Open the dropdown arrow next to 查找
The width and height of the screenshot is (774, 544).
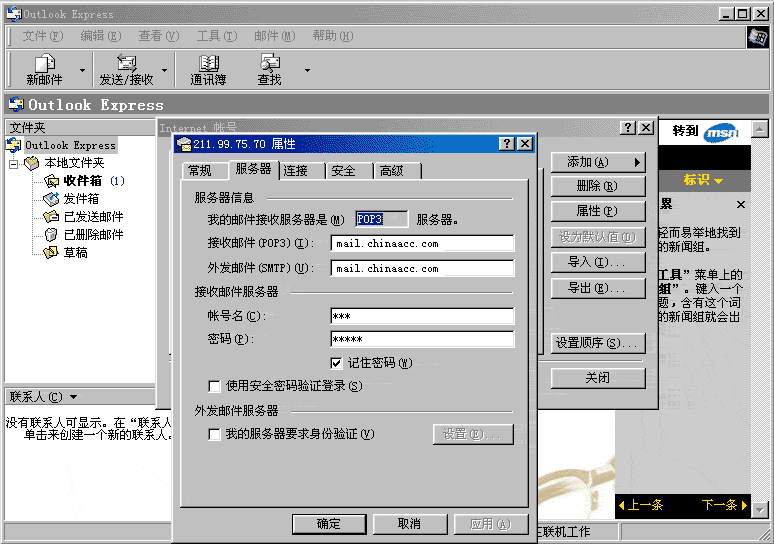point(307,71)
